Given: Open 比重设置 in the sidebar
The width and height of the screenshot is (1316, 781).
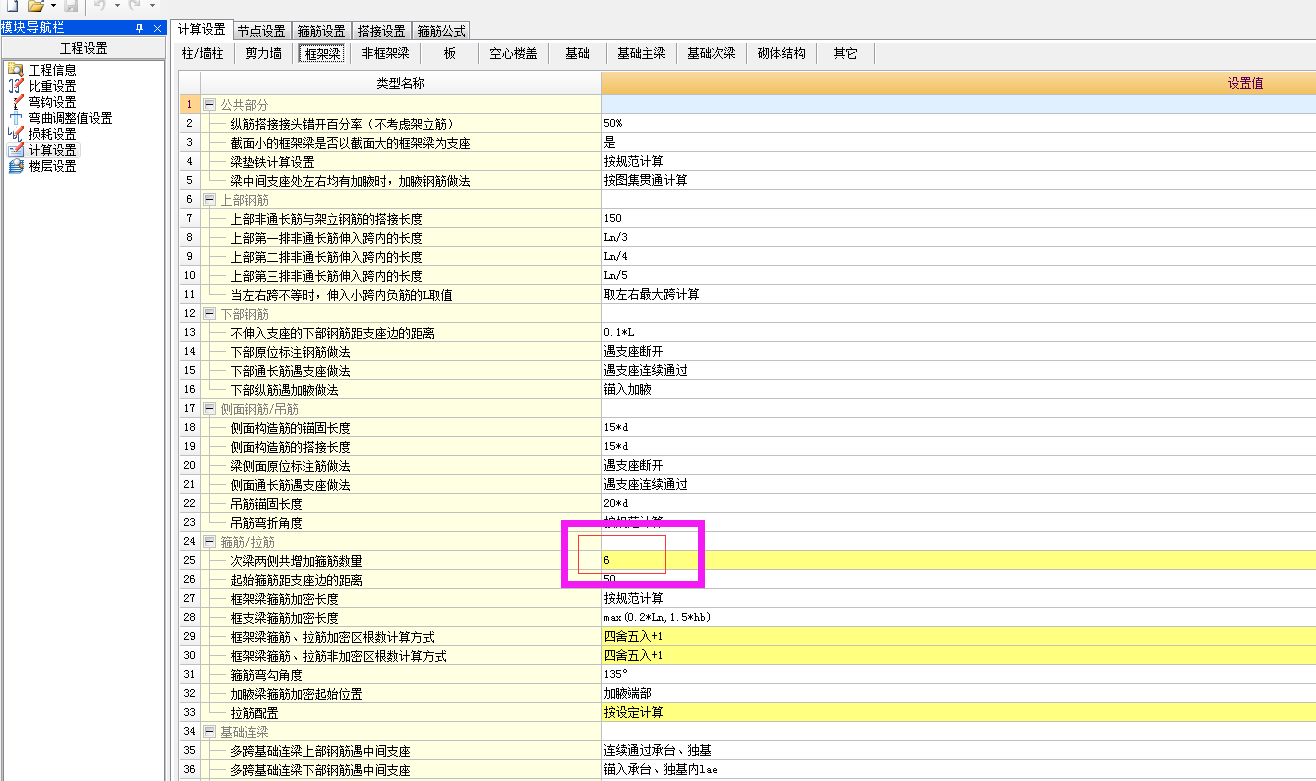Looking at the screenshot, I should (52, 86).
